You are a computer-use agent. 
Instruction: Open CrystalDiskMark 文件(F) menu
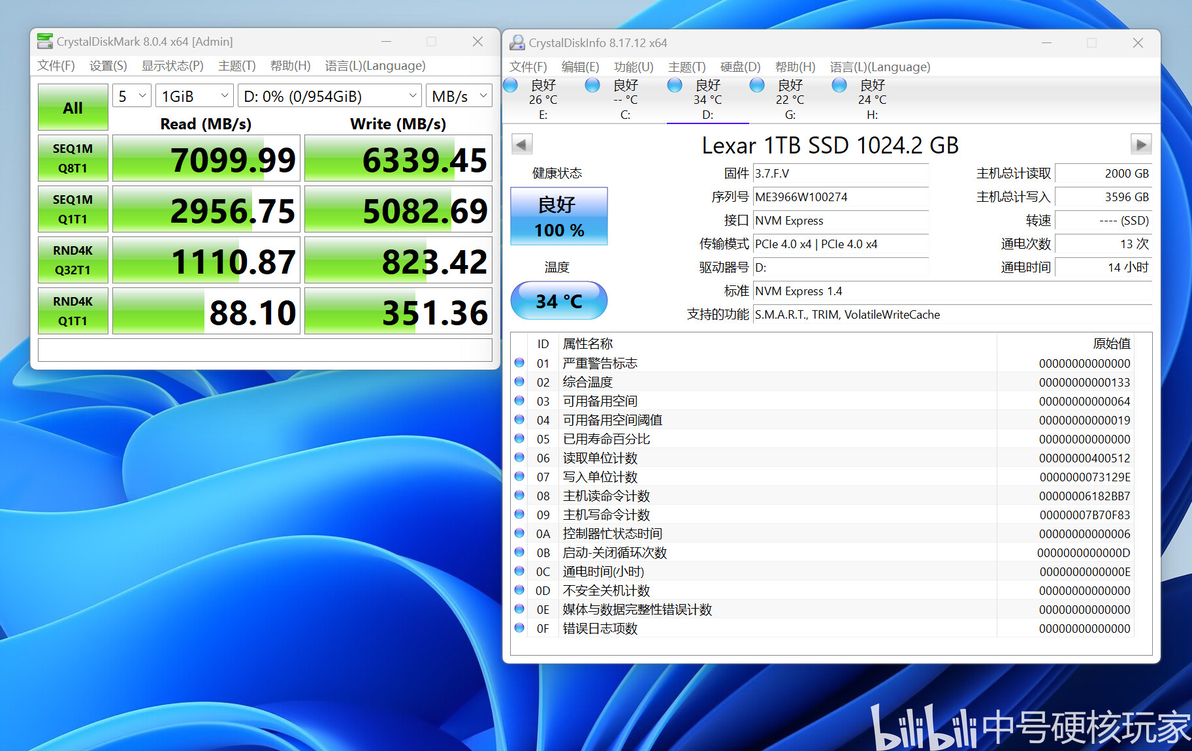56,65
